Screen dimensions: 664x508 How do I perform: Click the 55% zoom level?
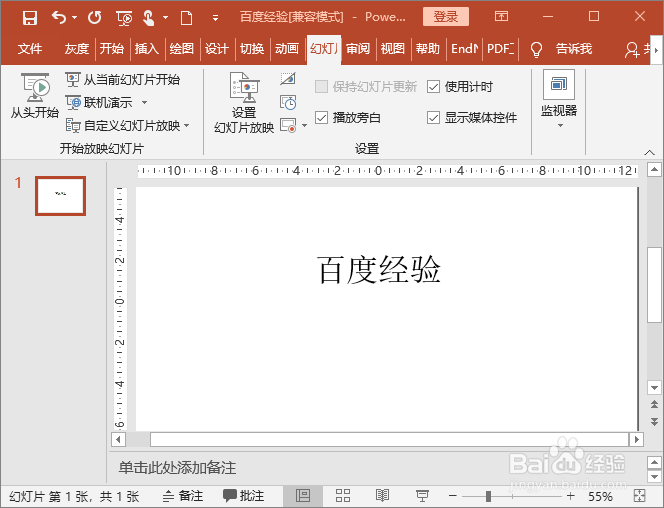tap(600, 496)
